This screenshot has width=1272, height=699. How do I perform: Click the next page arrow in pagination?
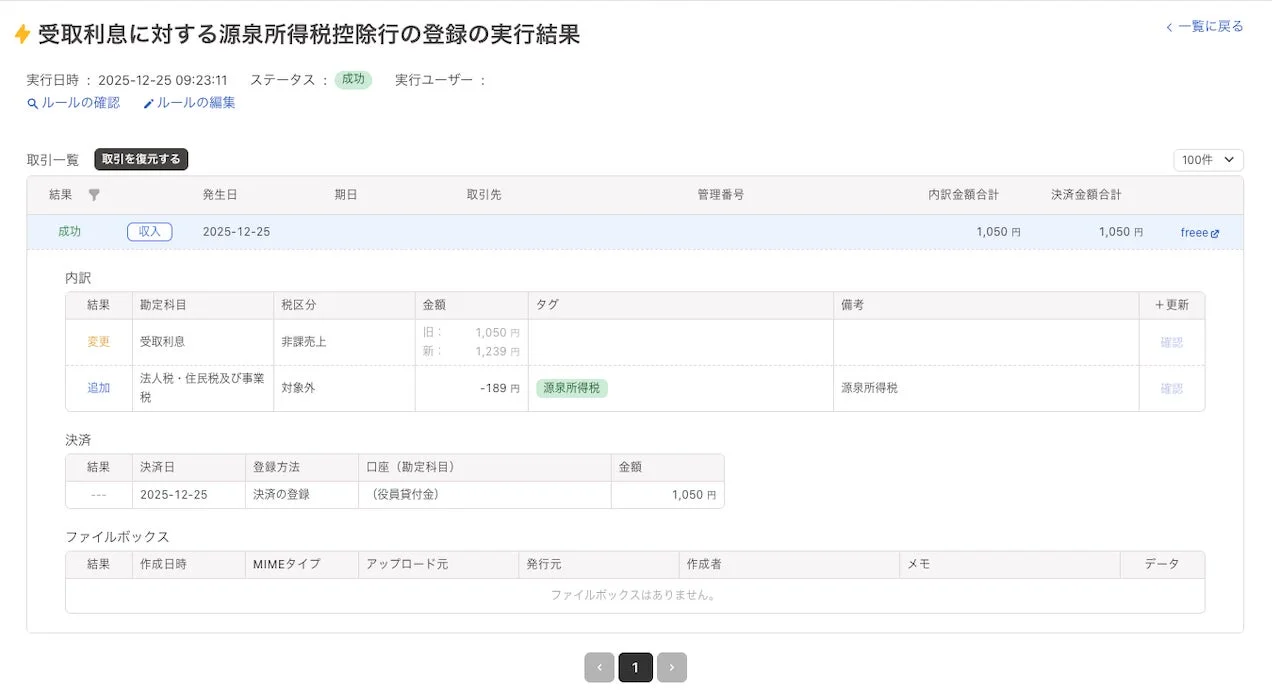tap(671, 667)
